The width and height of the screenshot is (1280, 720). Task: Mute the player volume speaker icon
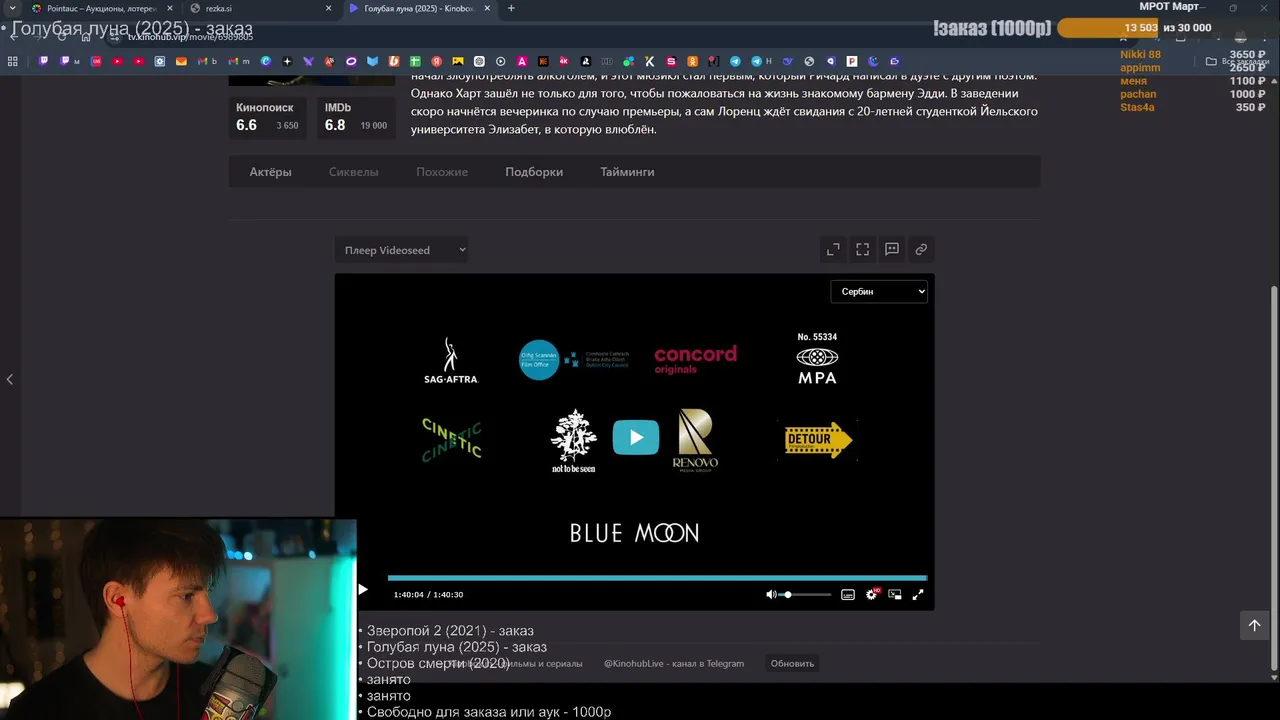pos(771,594)
